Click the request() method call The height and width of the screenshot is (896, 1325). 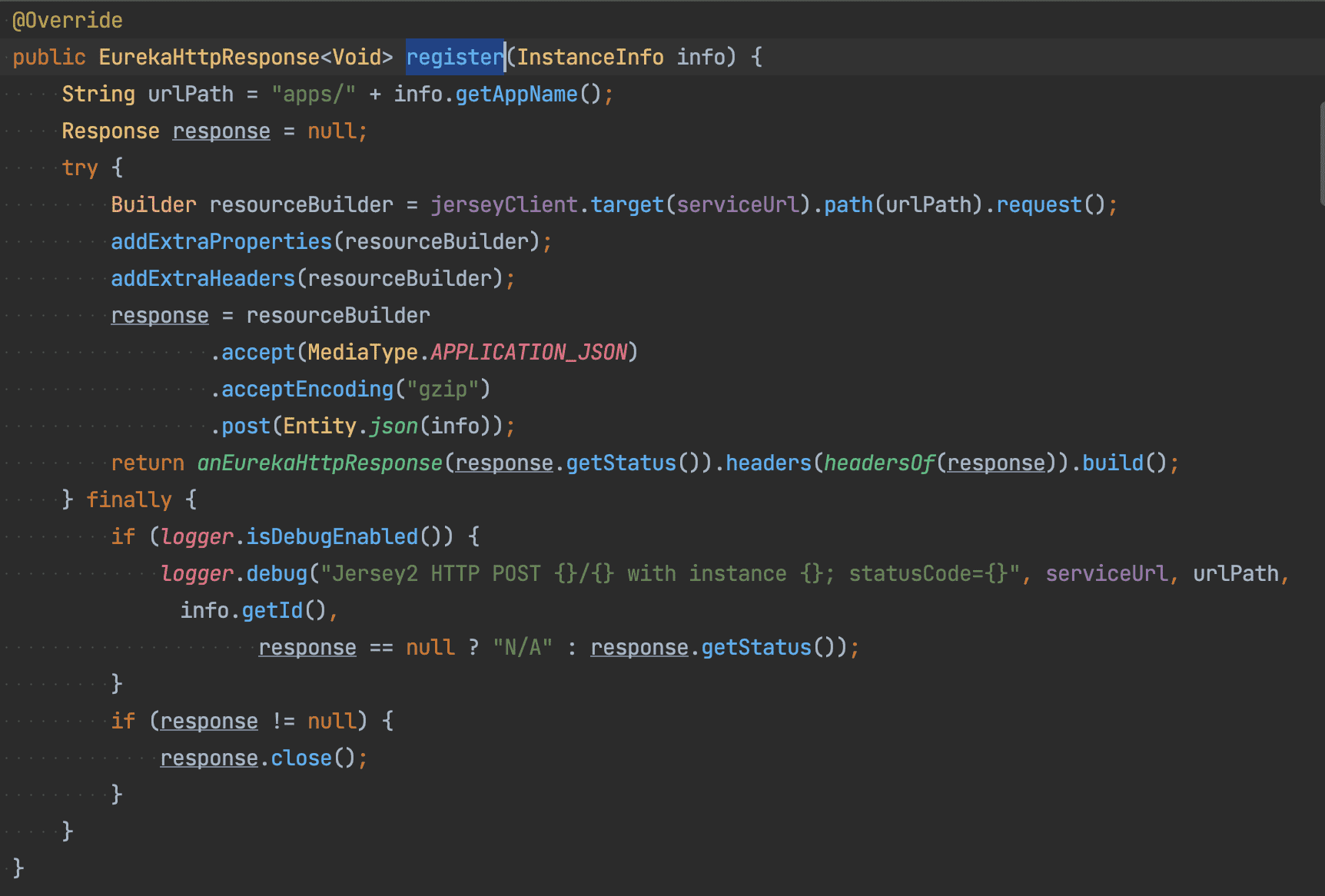click(x=1051, y=204)
